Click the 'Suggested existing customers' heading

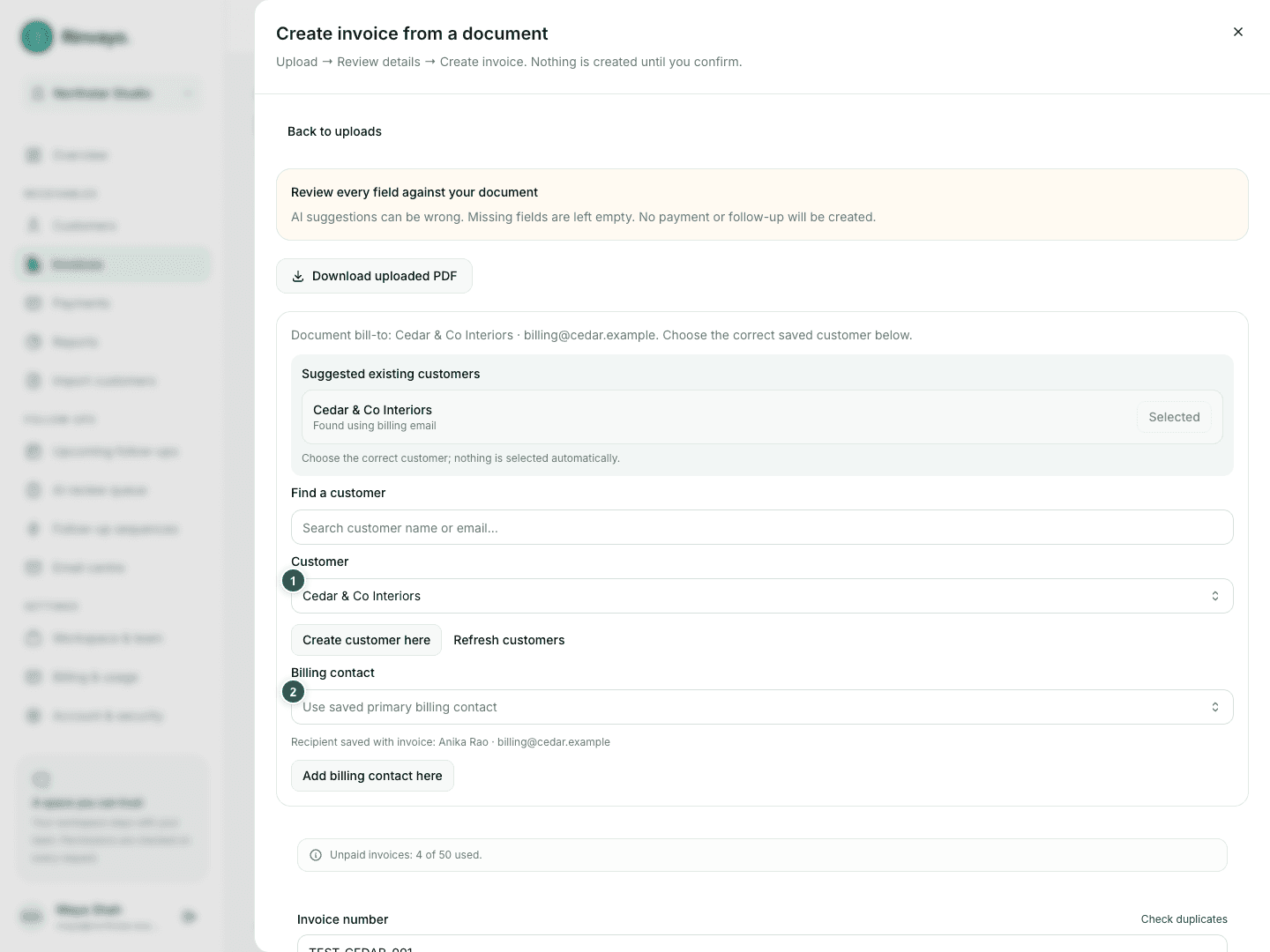tap(391, 374)
